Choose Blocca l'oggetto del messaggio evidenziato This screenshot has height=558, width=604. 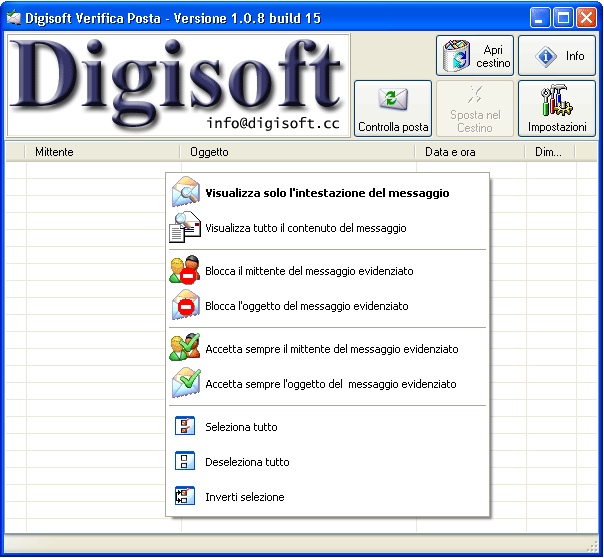(x=306, y=306)
